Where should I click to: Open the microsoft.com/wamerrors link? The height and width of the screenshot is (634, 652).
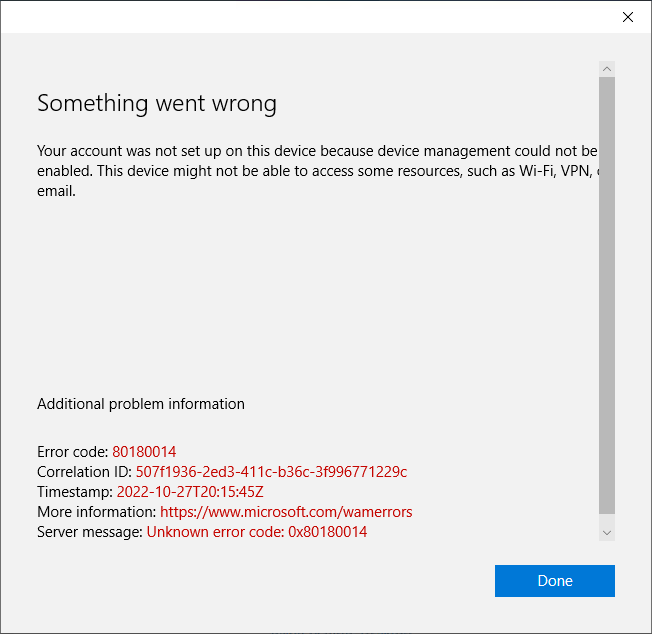(x=286, y=512)
